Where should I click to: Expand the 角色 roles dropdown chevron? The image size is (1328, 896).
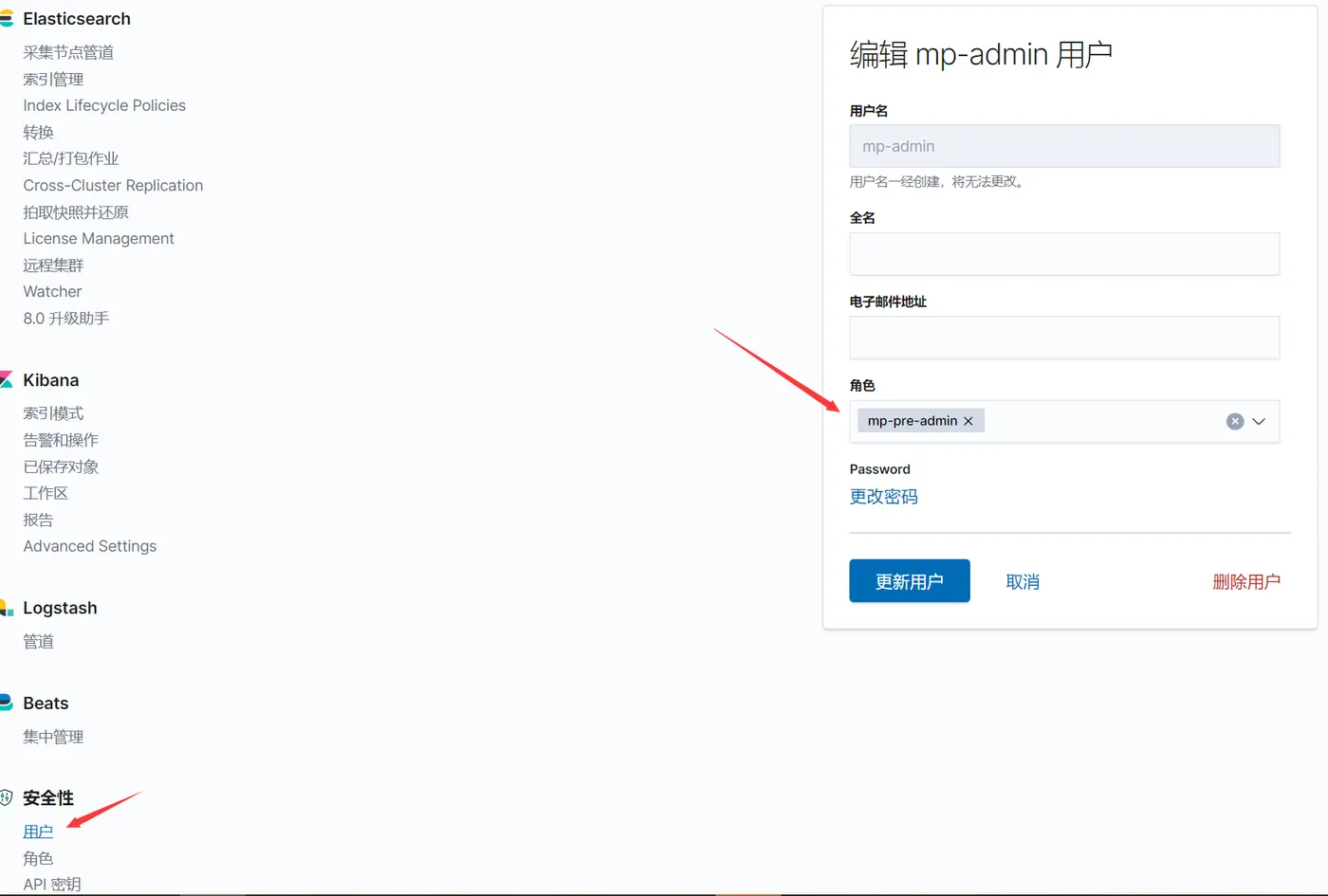[x=1259, y=421]
